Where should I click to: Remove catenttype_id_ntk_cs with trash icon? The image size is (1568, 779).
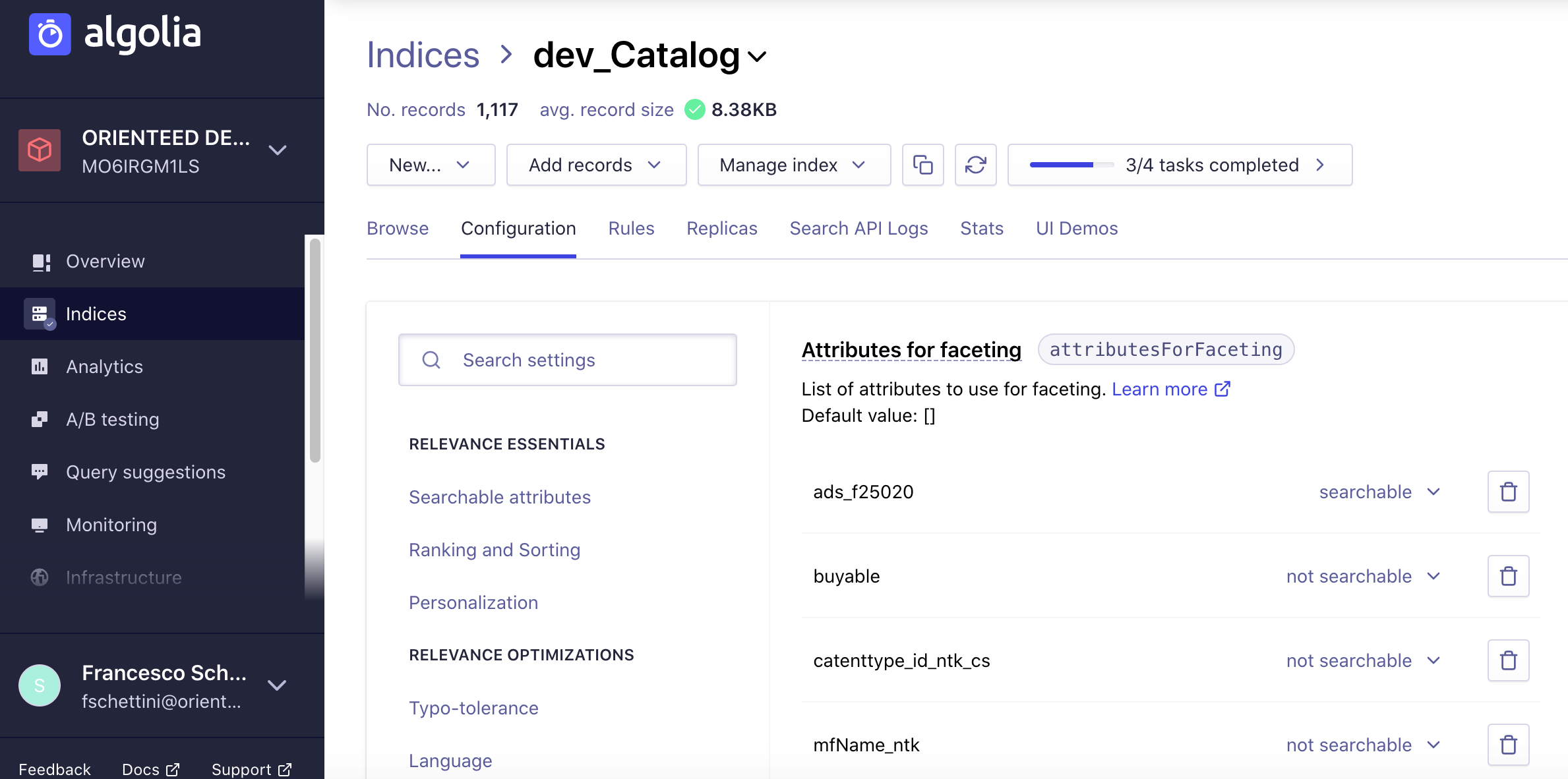point(1508,660)
